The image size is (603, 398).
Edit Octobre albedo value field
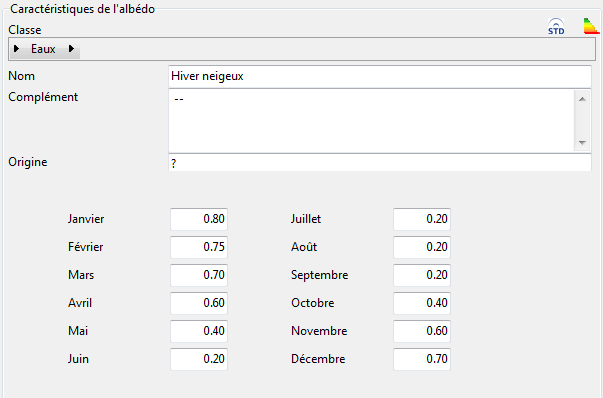(422, 303)
